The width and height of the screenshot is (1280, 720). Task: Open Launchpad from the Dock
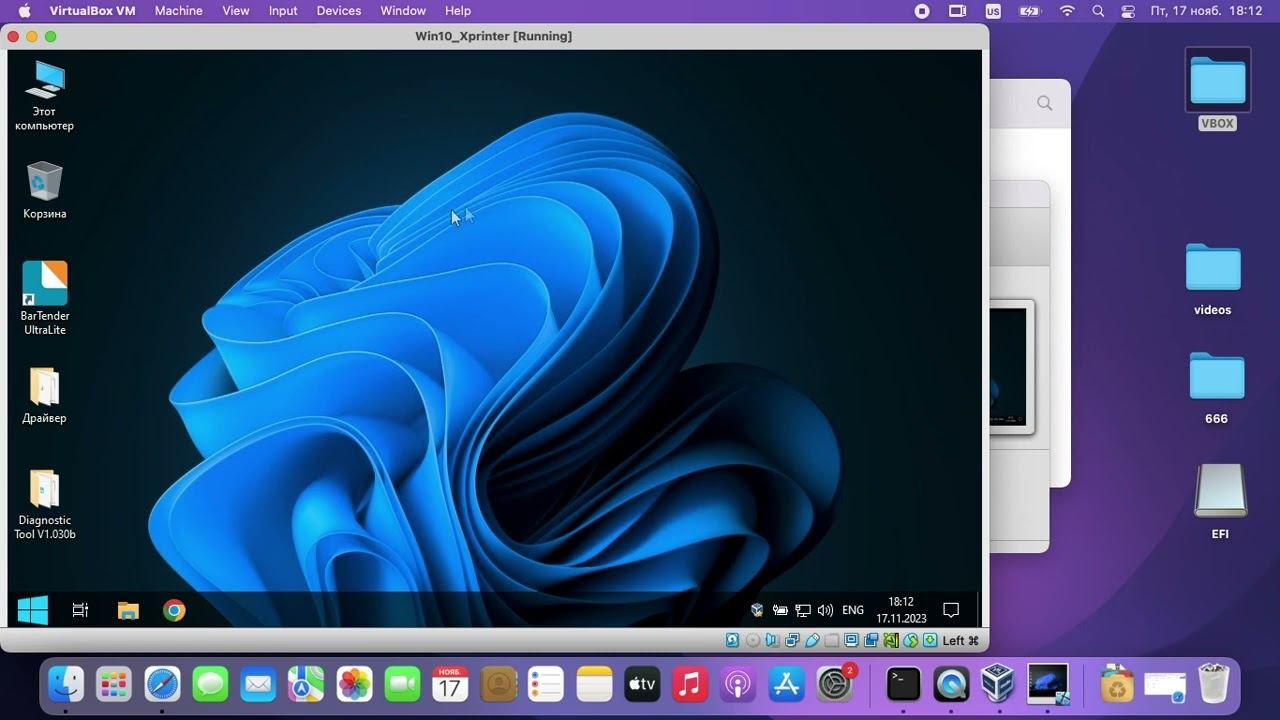tap(114, 684)
